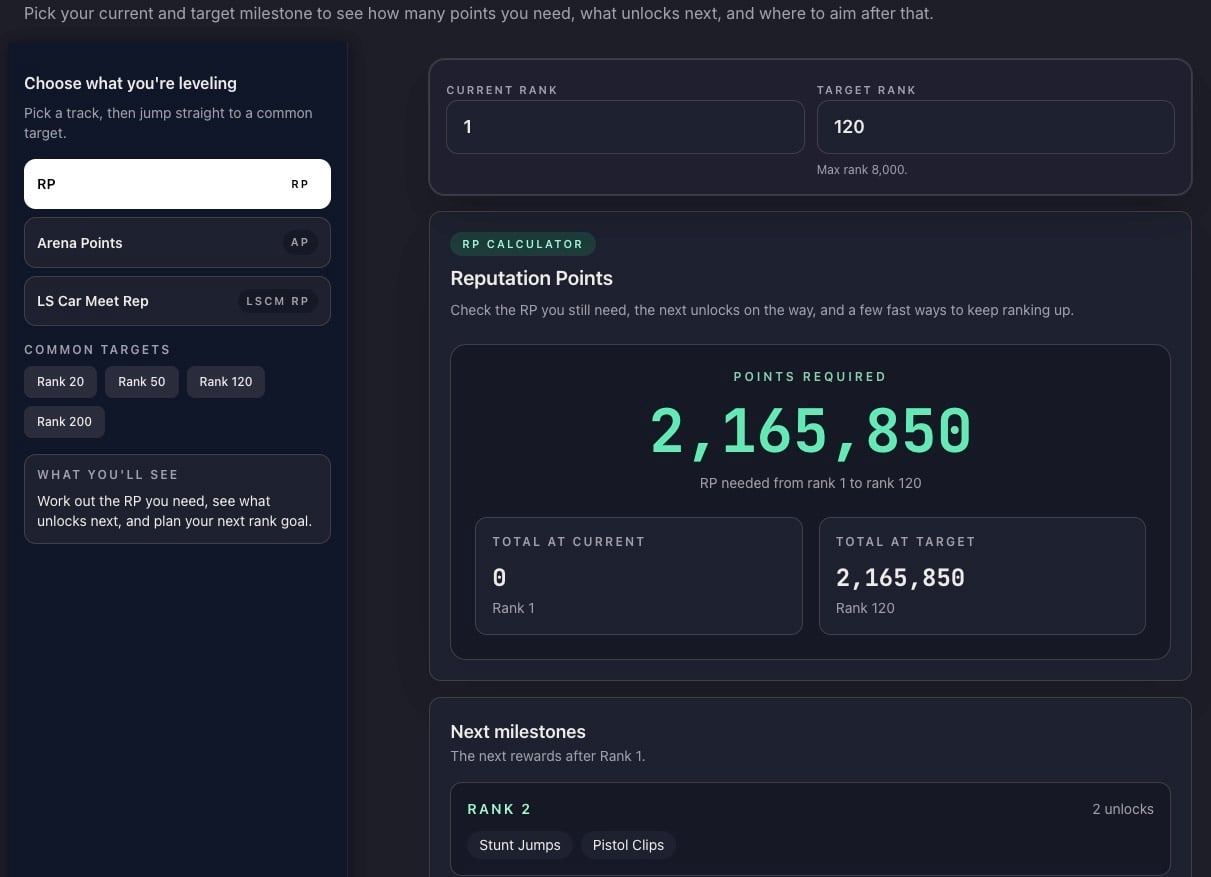Select the Rank 200 common target

[x=64, y=421]
